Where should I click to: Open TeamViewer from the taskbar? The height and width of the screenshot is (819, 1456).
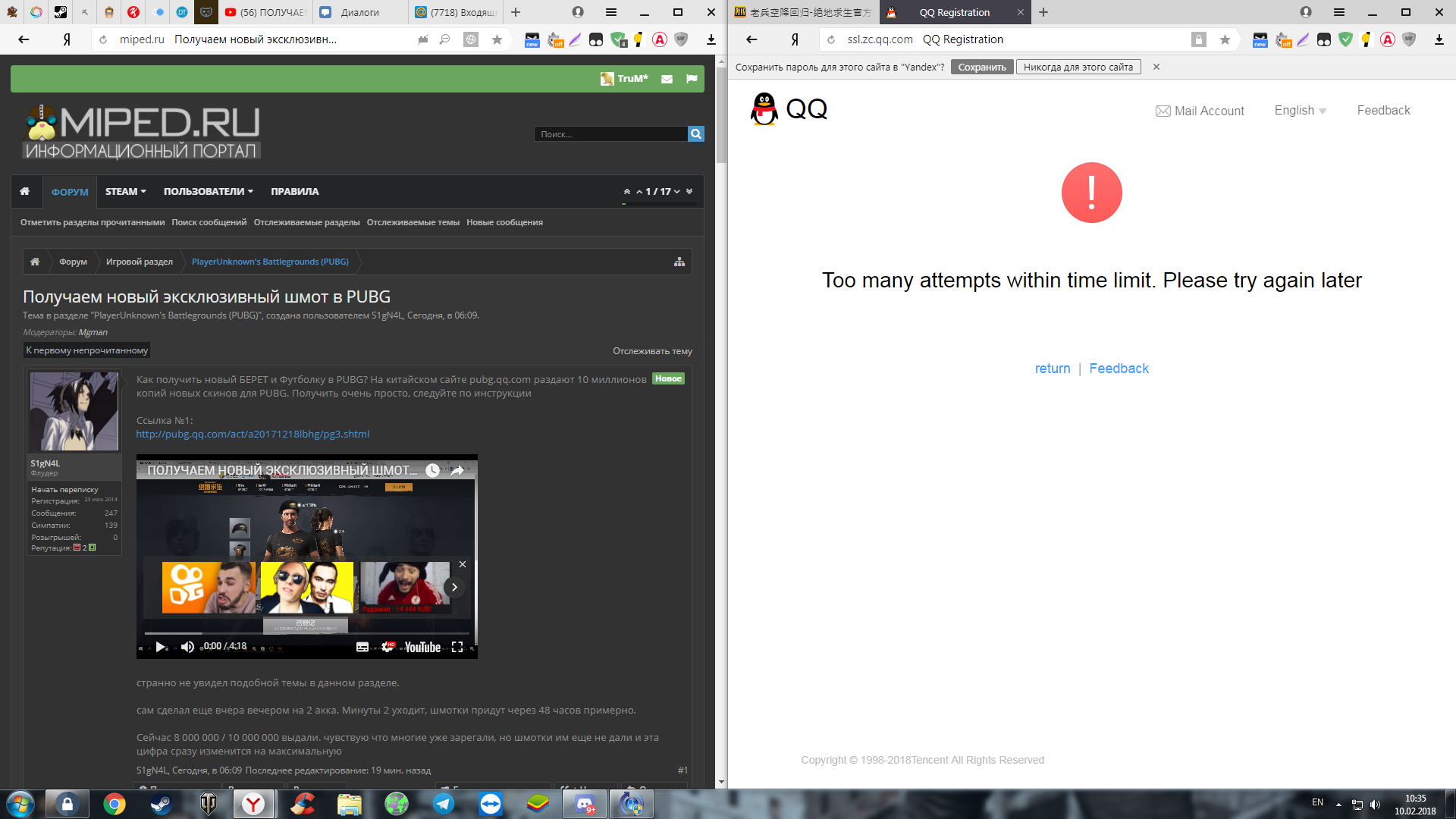click(x=491, y=804)
